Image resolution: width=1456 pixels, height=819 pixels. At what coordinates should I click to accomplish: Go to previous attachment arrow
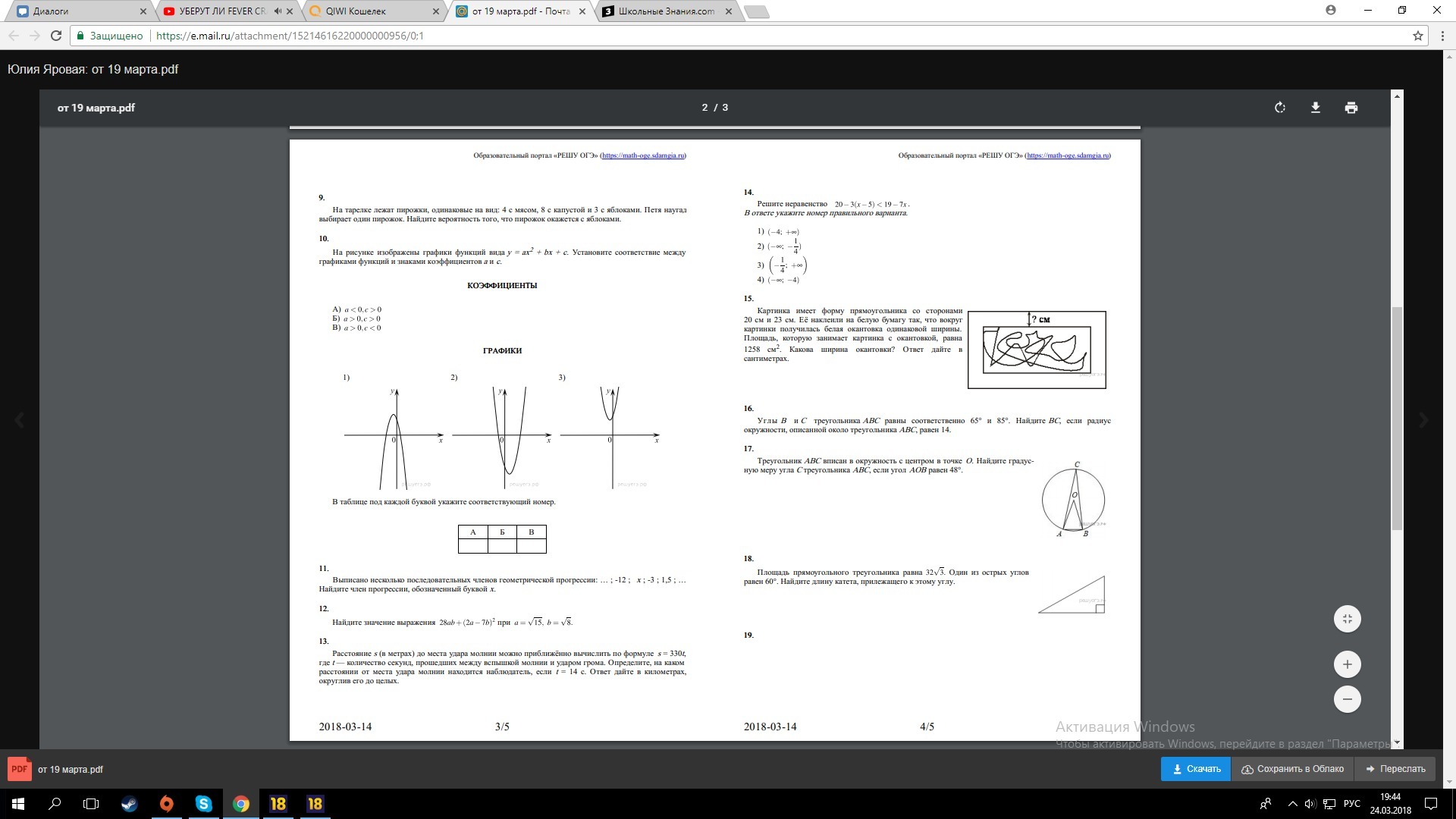coord(20,419)
